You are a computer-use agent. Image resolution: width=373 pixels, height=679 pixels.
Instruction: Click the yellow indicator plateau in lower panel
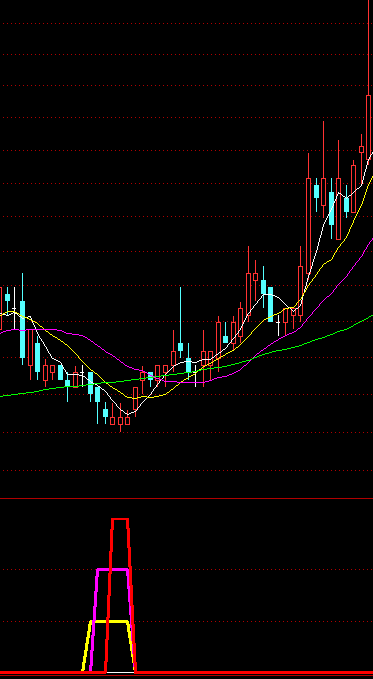click(109, 622)
